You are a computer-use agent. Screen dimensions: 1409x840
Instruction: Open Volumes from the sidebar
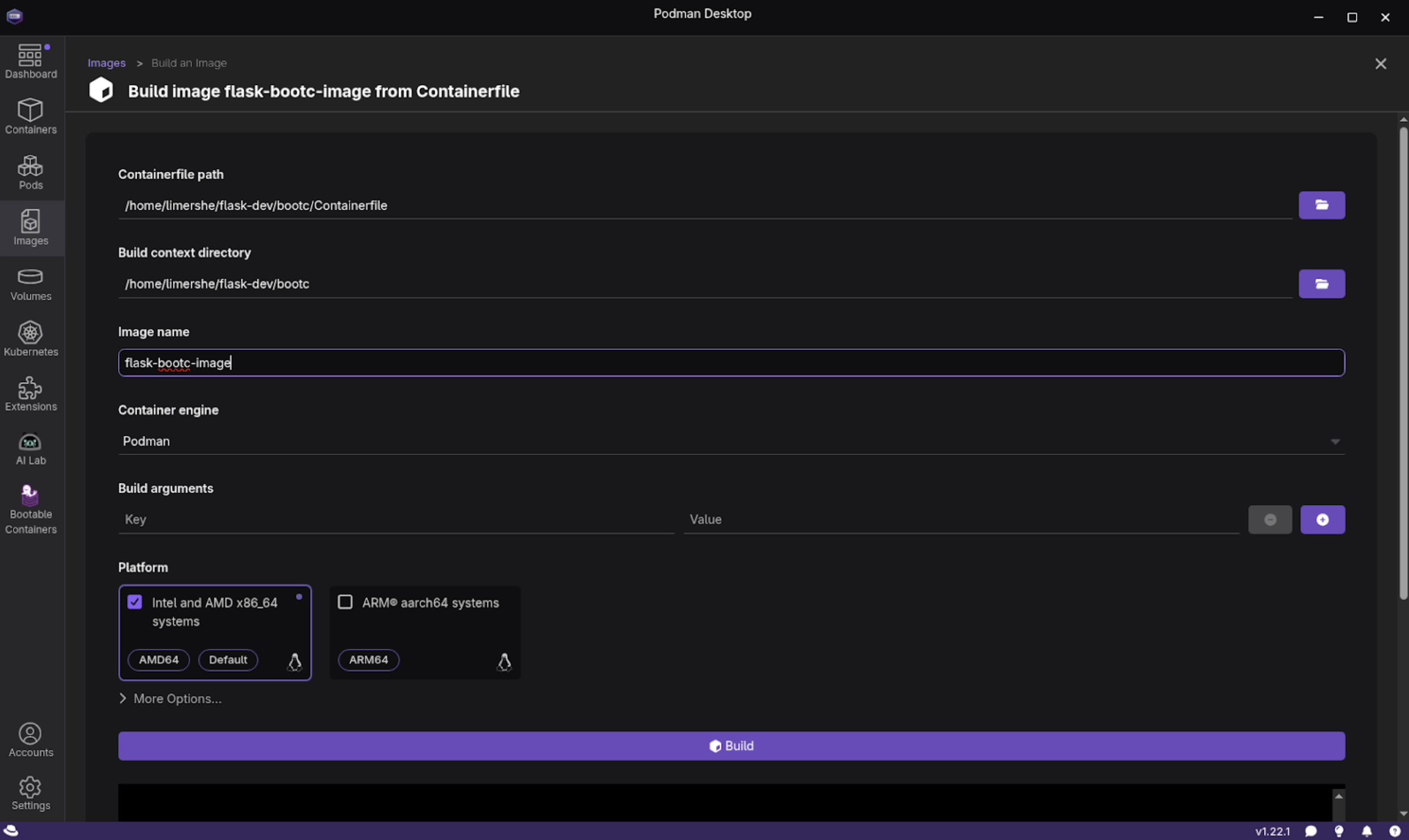pyautogui.click(x=31, y=284)
